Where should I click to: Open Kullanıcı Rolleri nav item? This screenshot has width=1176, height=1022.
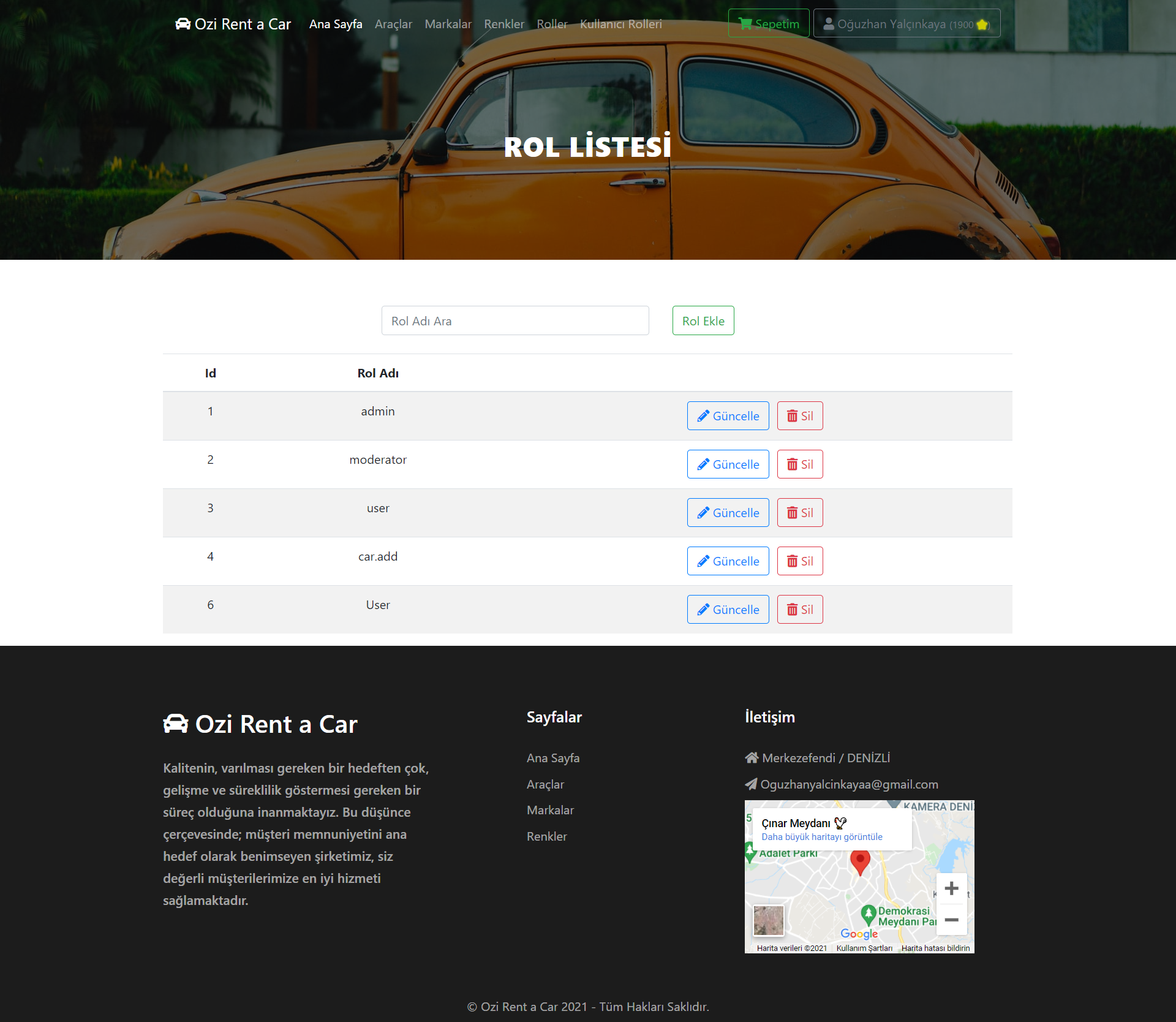click(620, 24)
